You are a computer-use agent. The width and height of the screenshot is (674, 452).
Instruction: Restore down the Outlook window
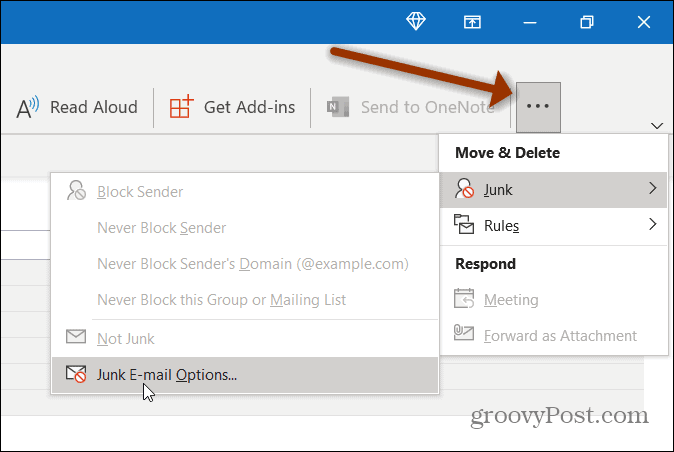pos(587,22)
